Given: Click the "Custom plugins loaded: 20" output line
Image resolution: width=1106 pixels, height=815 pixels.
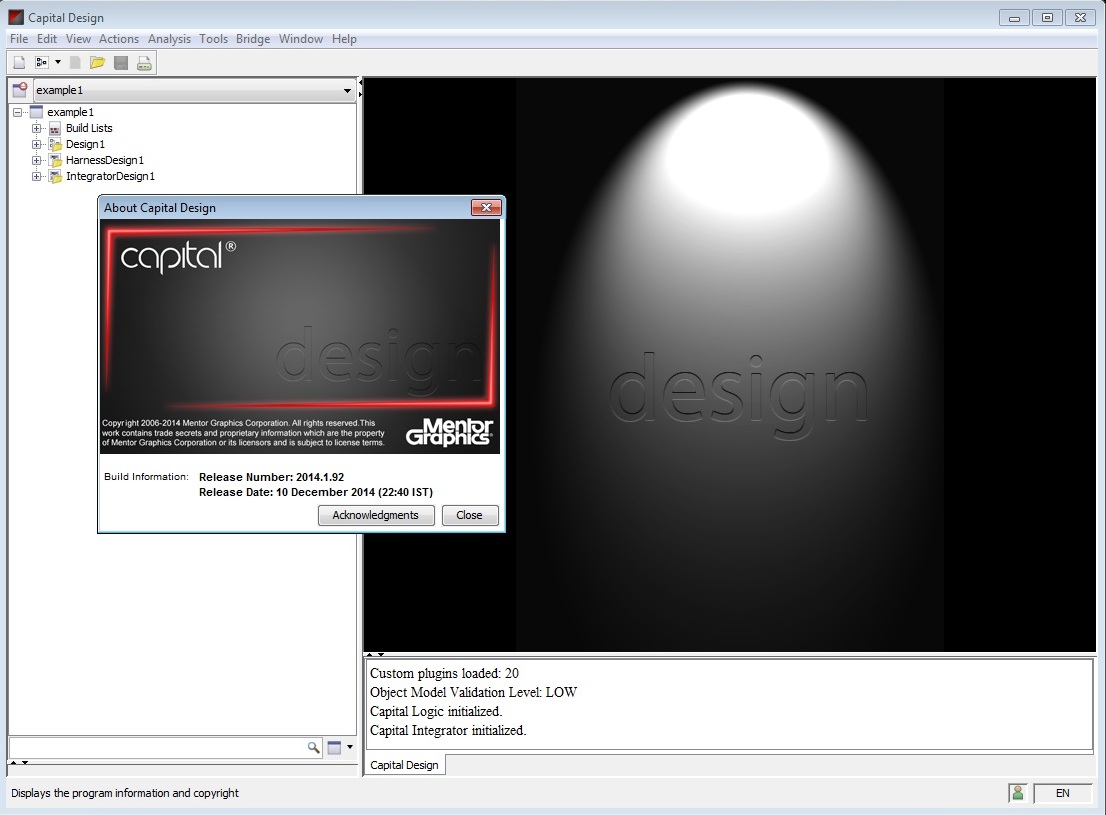Looking at the screenshot, I should coord(444,673).
